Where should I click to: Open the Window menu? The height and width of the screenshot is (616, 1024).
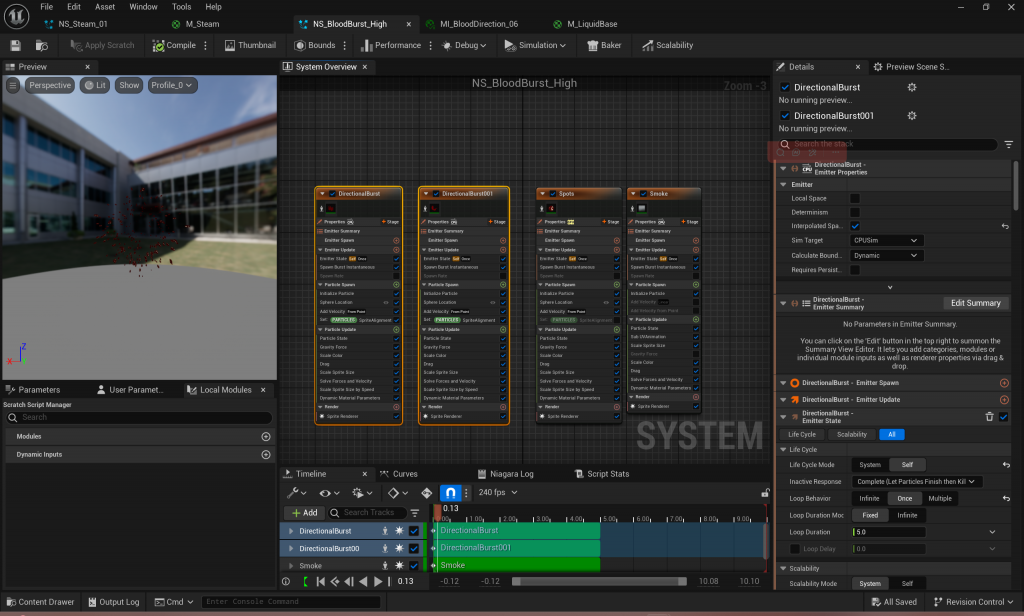pyautogui.click(x=143, y=6)
